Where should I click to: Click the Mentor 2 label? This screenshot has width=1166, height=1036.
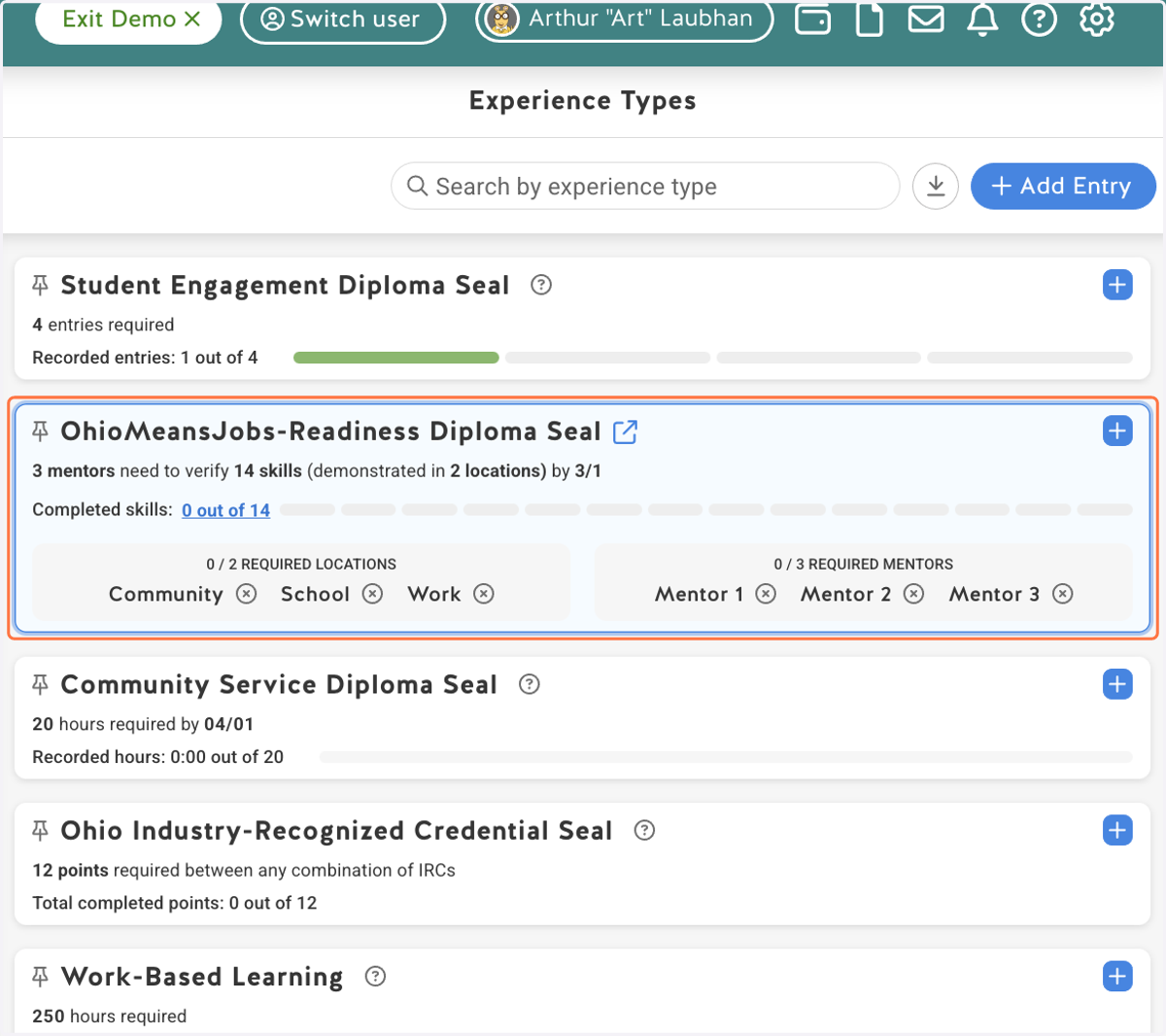click(845, 594)
